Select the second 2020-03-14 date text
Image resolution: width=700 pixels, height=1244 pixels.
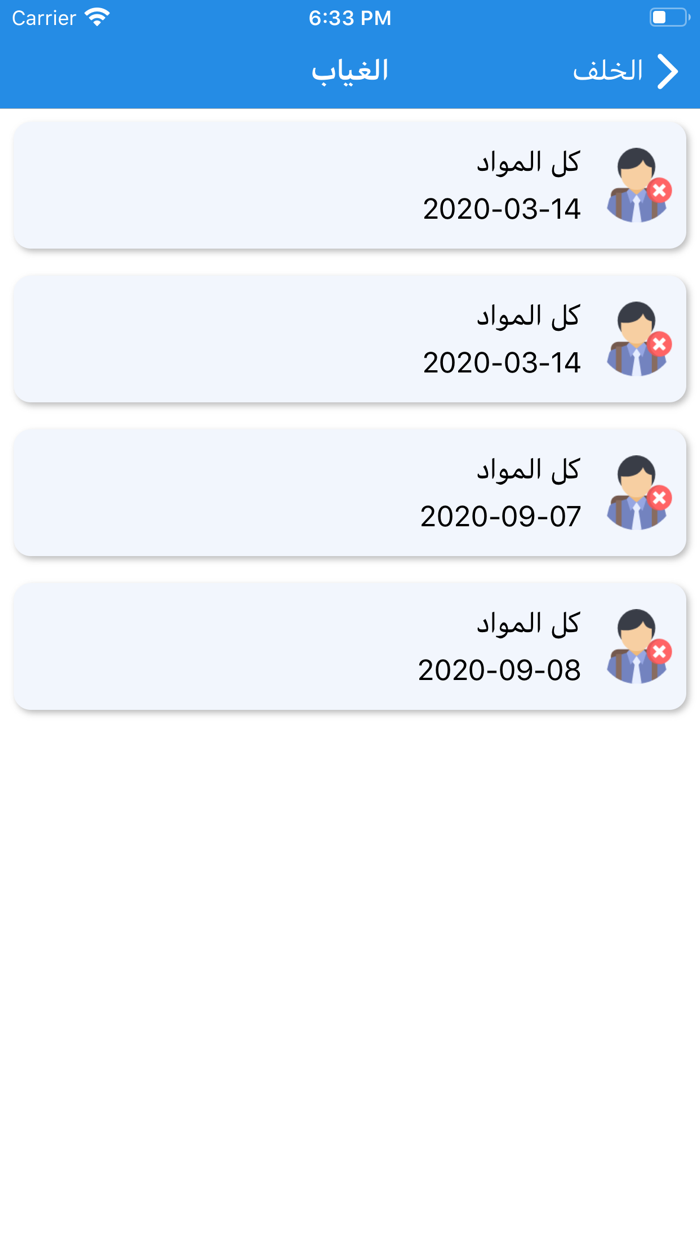click(501, 363)
